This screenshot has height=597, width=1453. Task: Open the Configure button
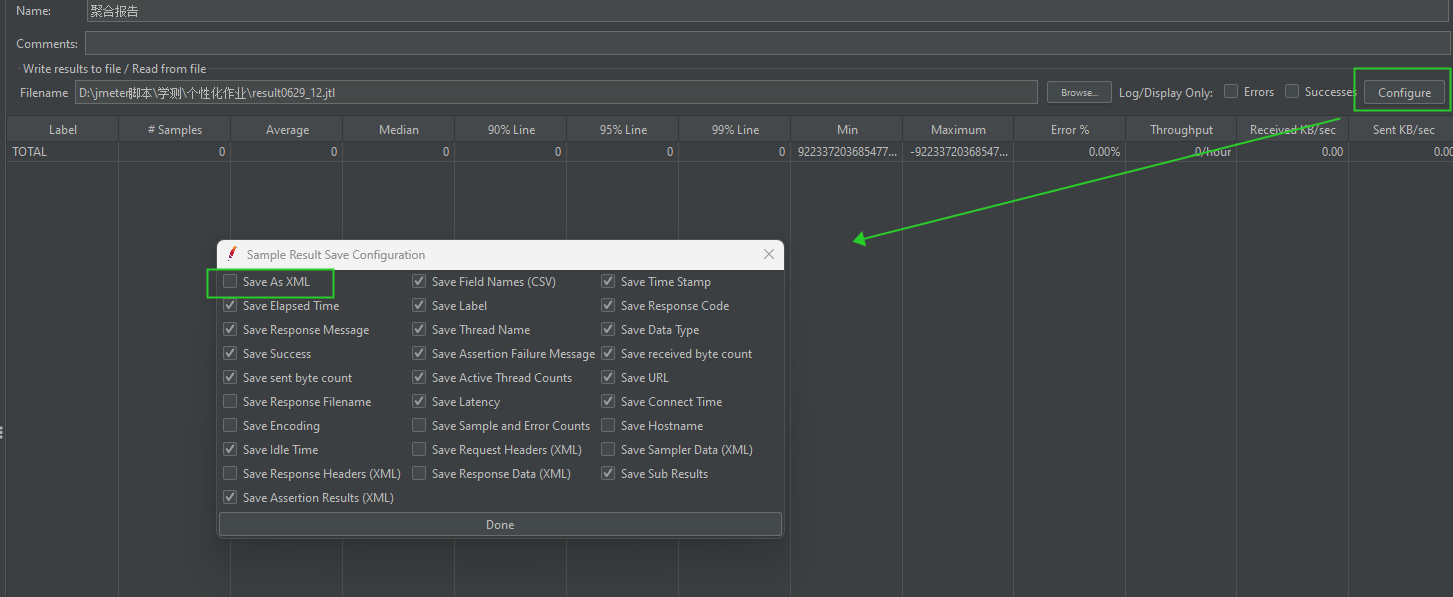point(1404,93)
